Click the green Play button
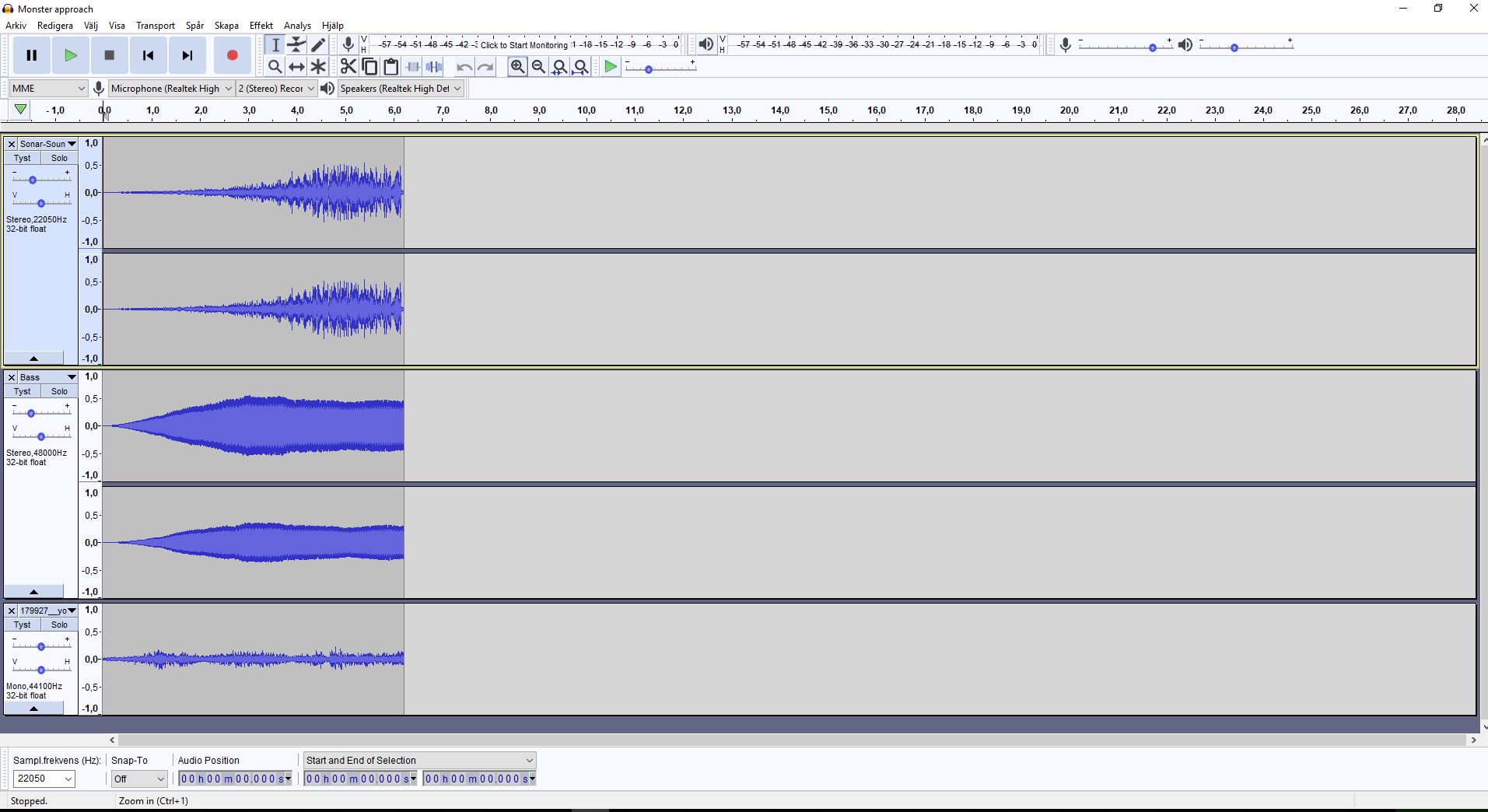The image size is (1488, 812). click(x=71, y=55)
